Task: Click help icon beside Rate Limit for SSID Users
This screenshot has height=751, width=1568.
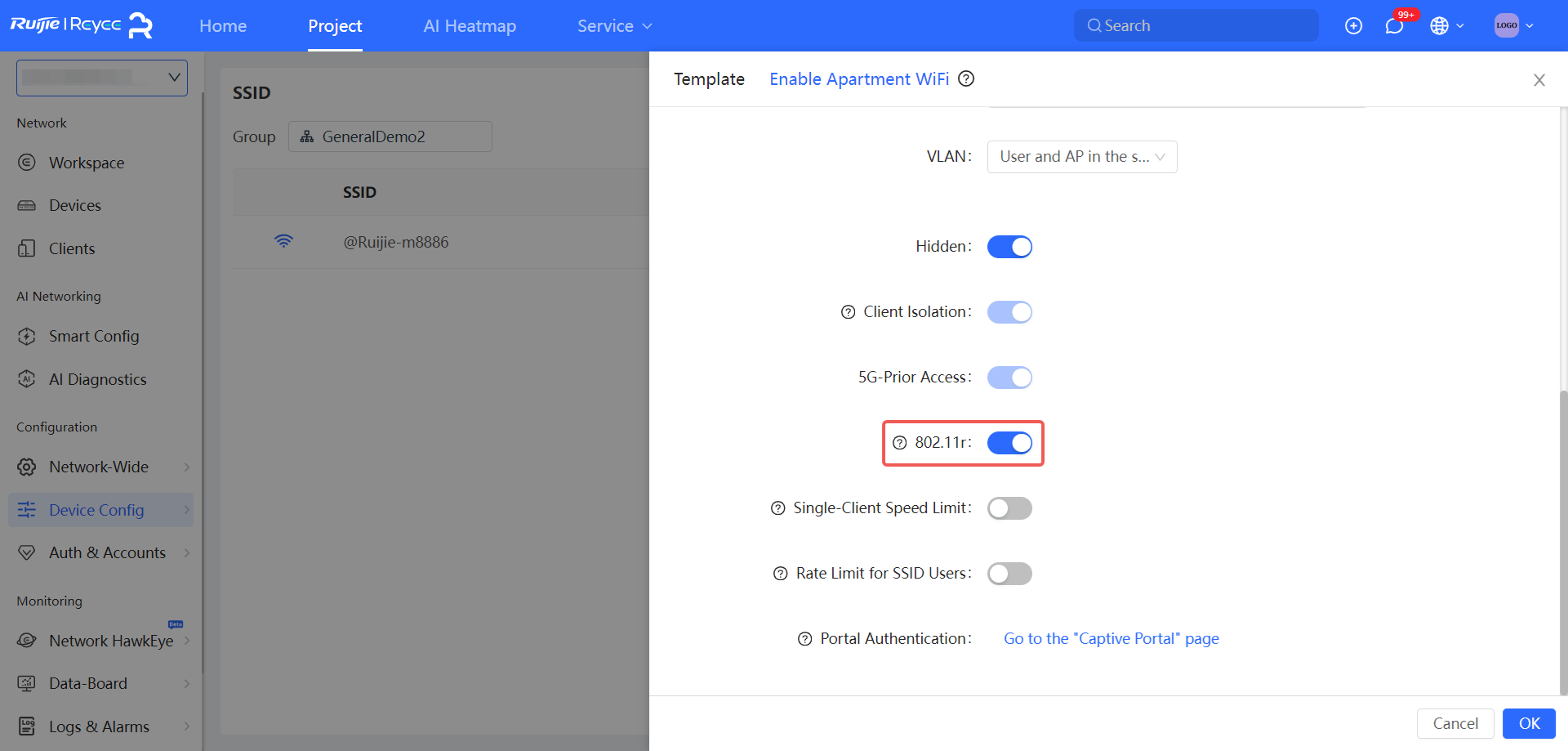Action: (780, 574)
